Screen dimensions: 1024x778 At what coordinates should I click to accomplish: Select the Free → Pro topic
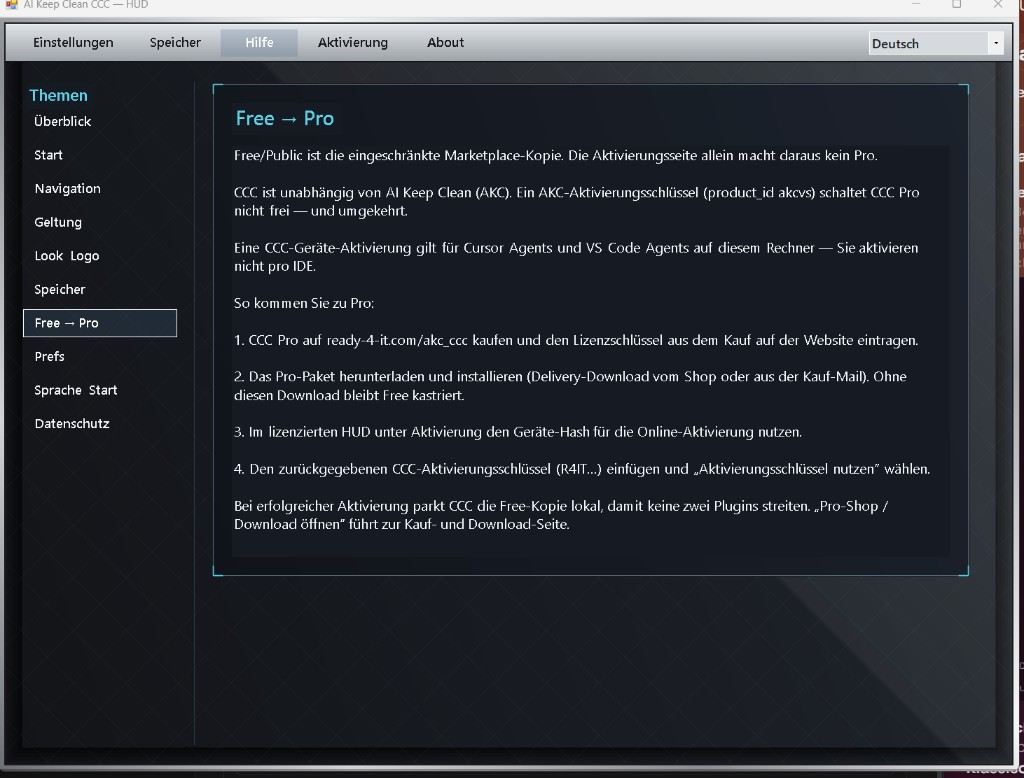click(x=100, y=323)
